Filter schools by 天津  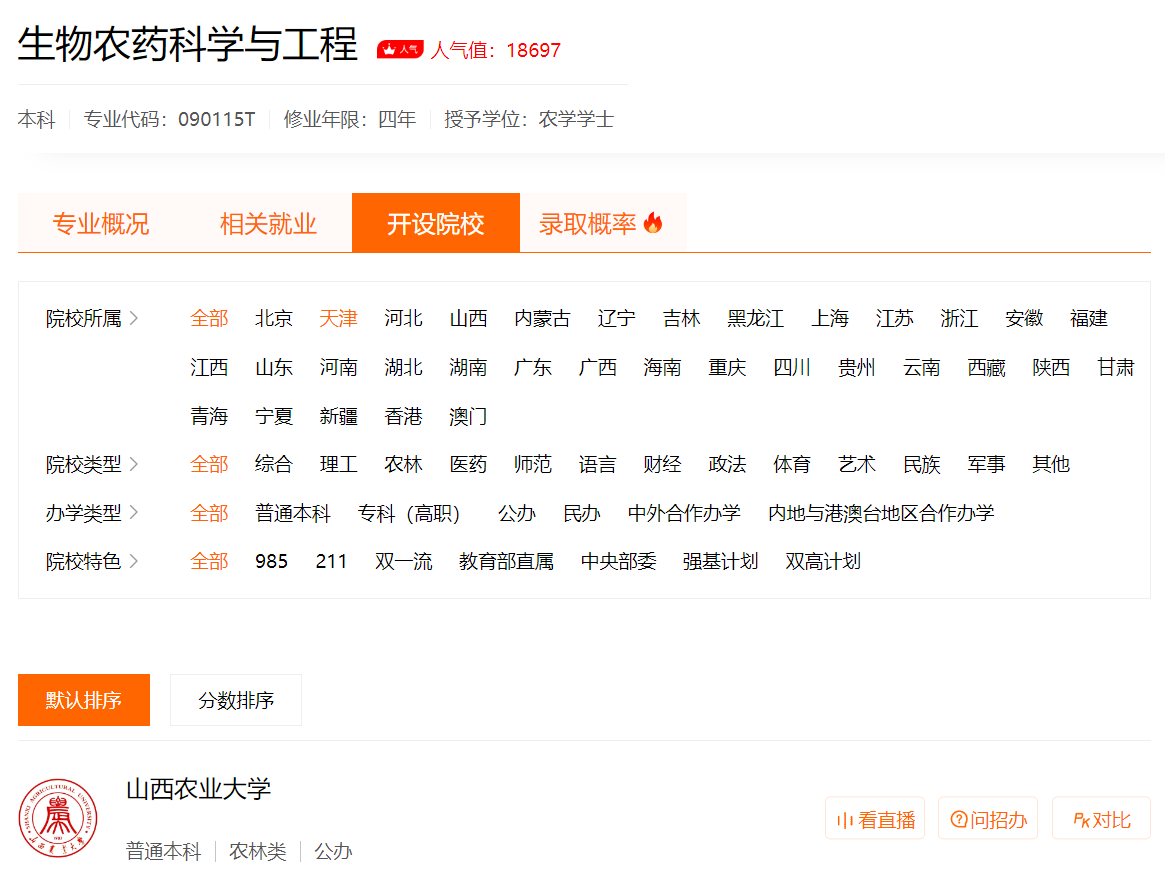pos(338,318)
